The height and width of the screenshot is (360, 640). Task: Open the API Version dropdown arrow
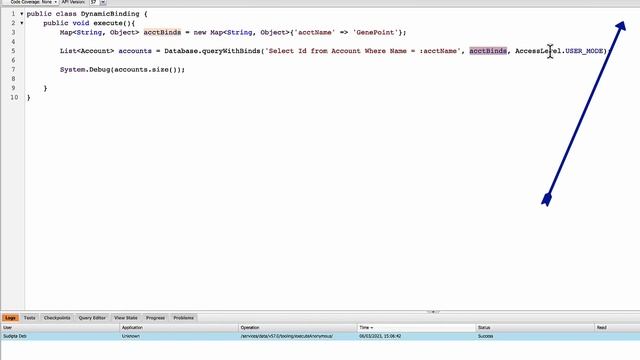click(x=103, y=2)
